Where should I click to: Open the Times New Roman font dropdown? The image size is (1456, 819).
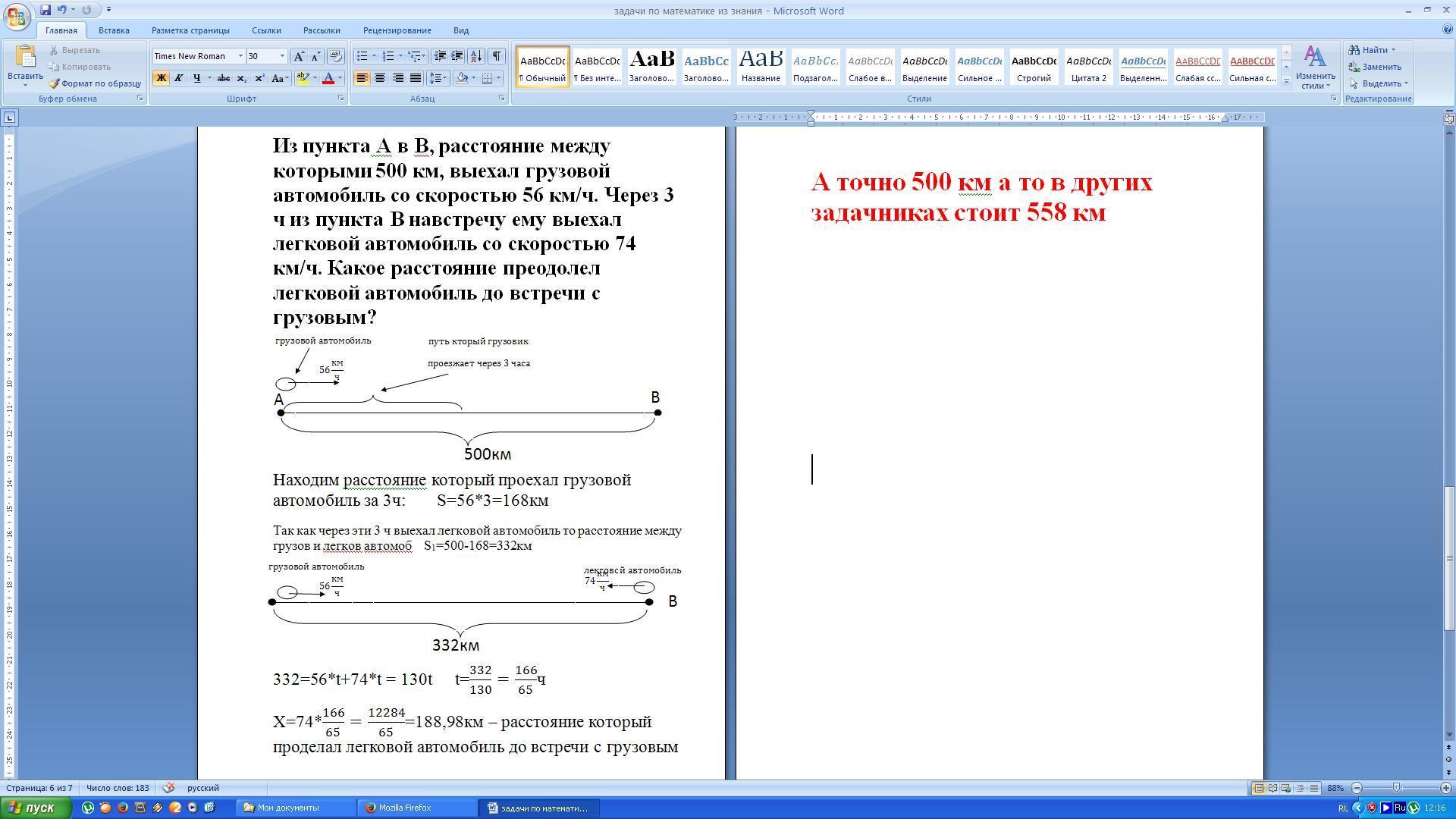coord(240,56)
